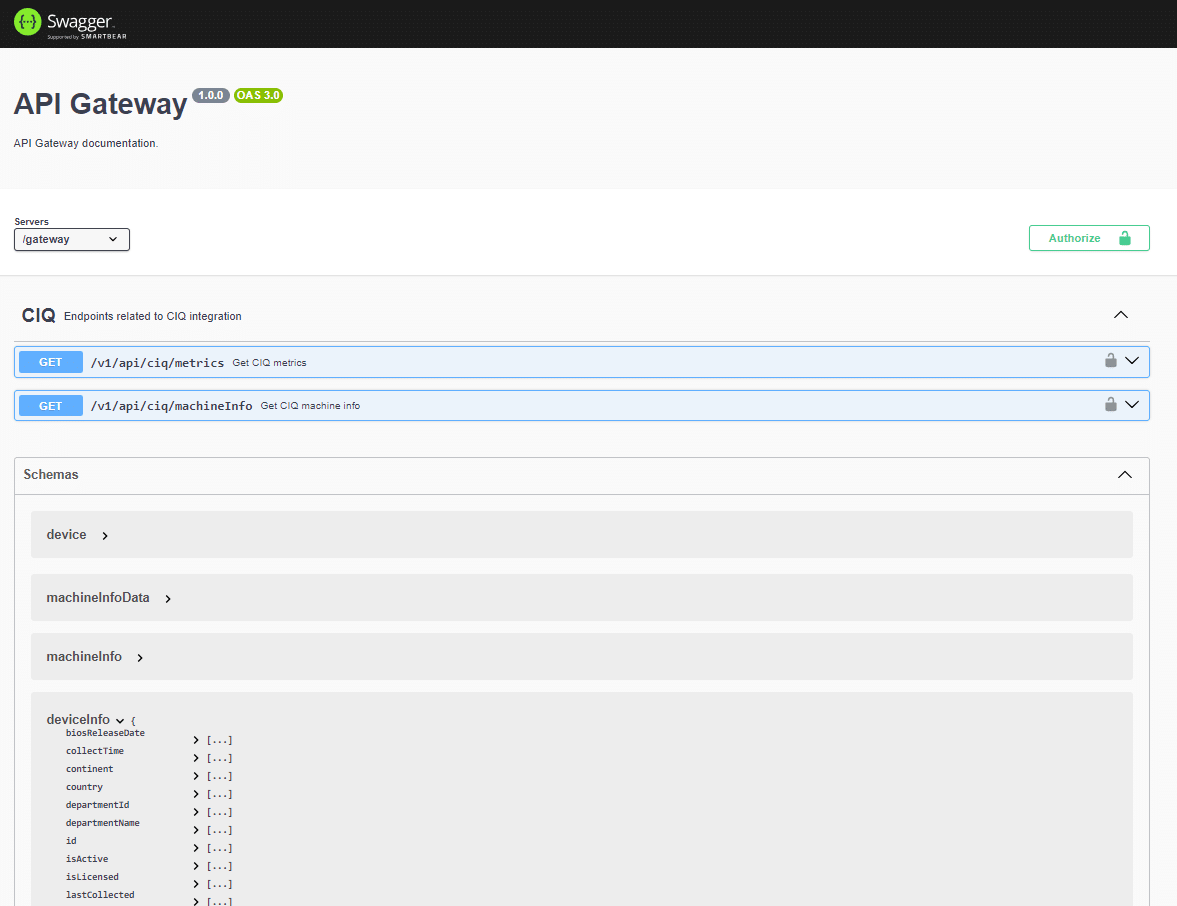Click the padlock icon inside the Authorize button
This screenshot has width=1177, height=906.
click(1123, 238)
